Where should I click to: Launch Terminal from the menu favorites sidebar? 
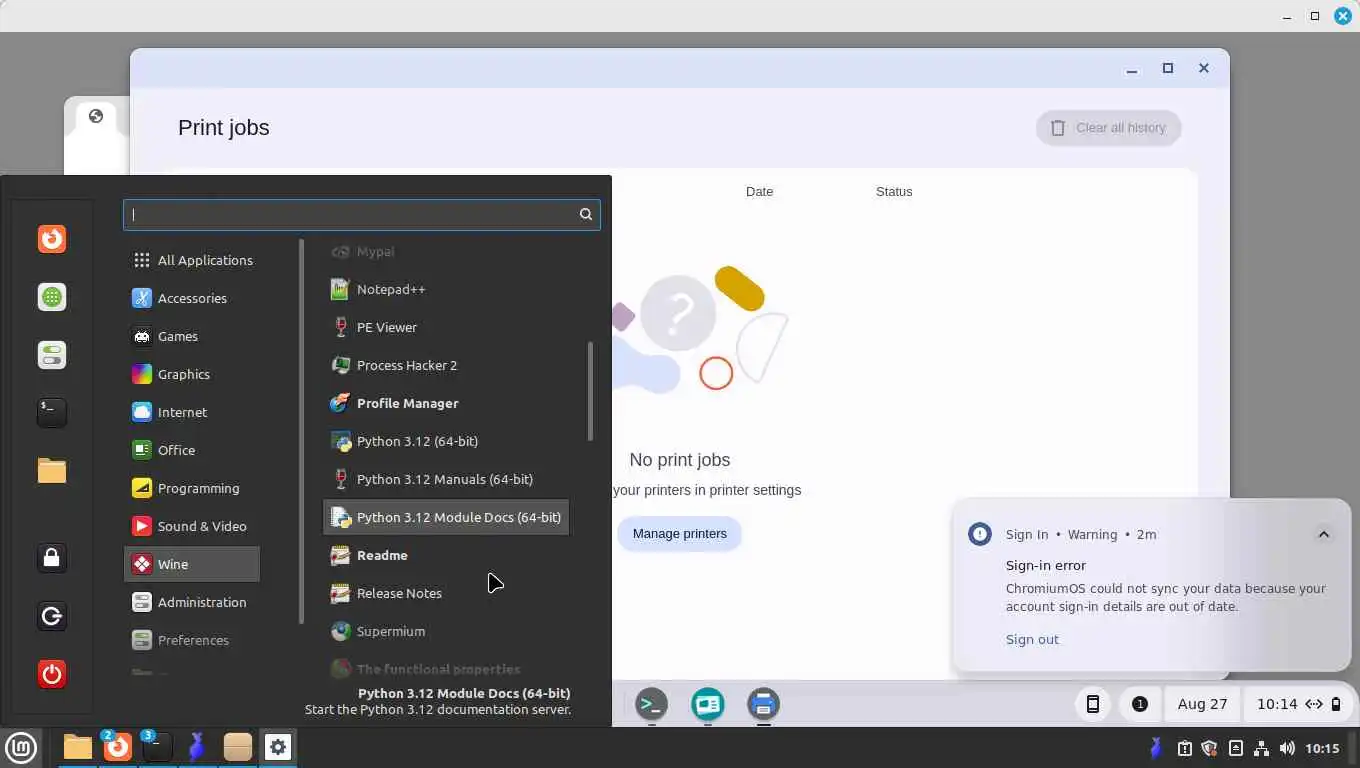pyautogui.click(x=52, y=412)
